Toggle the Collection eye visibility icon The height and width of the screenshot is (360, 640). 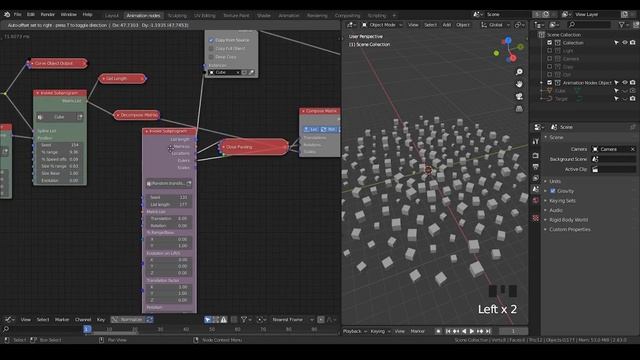(x=624, y=43)
